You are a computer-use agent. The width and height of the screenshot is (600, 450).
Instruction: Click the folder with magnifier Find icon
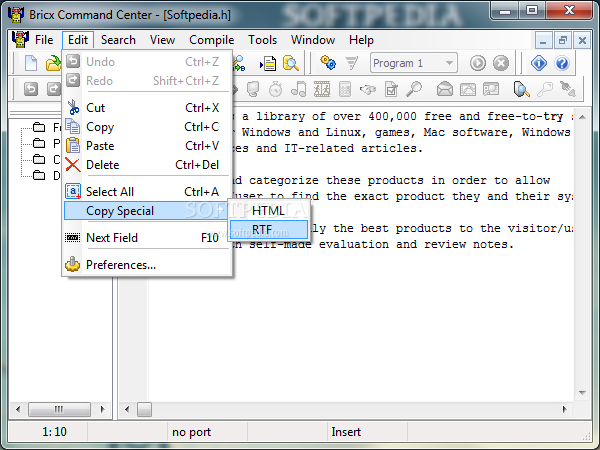point(291,63)
